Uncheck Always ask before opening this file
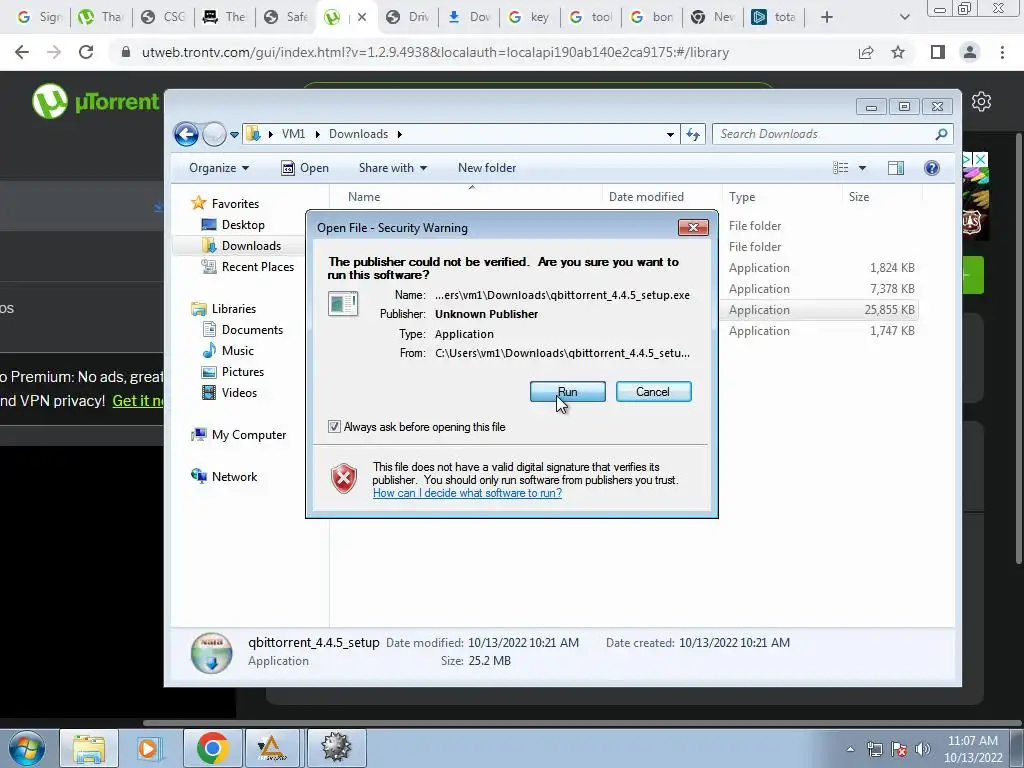Image resolution: width=1024 pixels, height=768 pixels. coord(334,426)
